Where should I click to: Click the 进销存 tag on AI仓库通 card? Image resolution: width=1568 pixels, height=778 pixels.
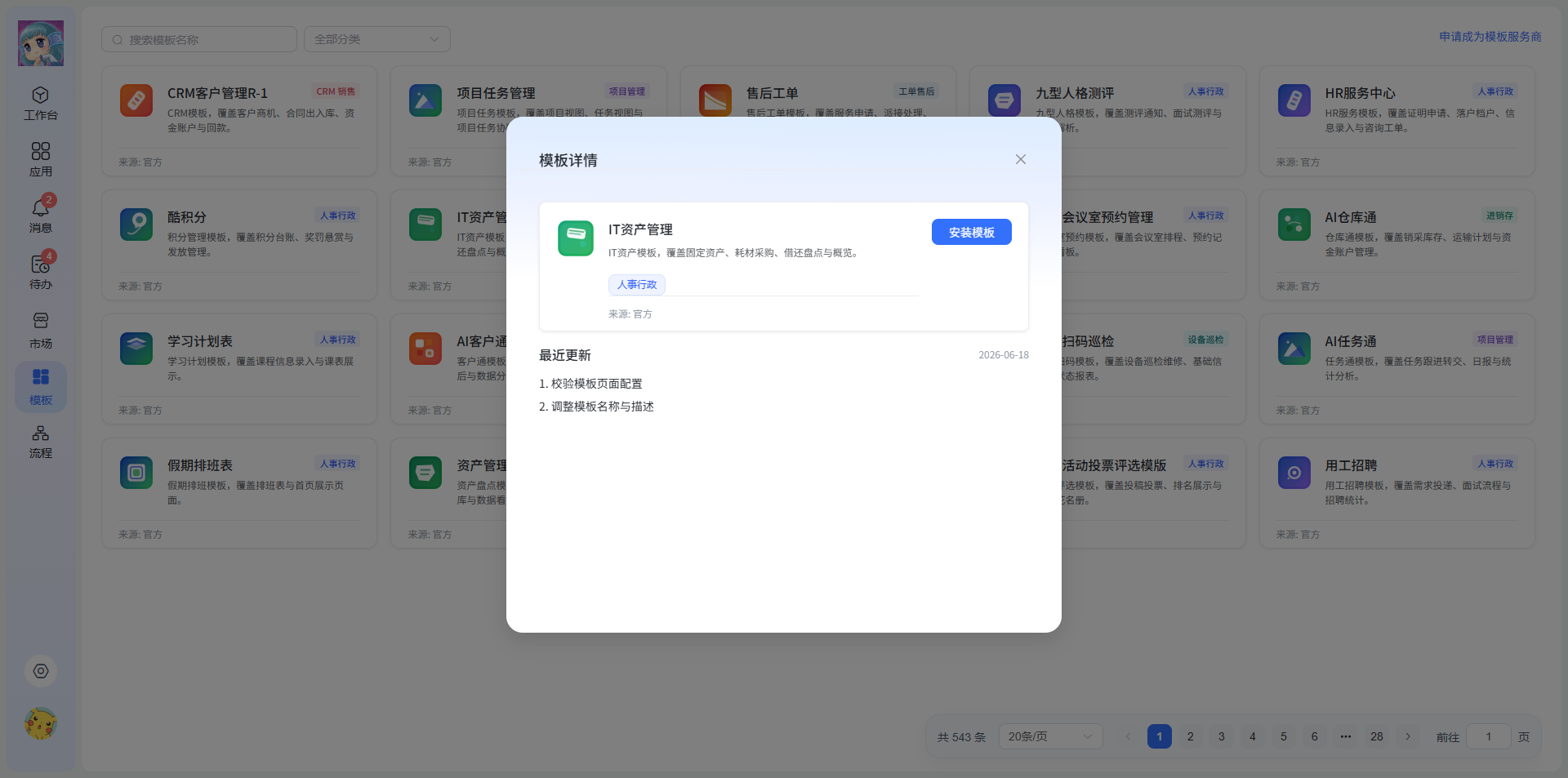(x=1499, y=216)
